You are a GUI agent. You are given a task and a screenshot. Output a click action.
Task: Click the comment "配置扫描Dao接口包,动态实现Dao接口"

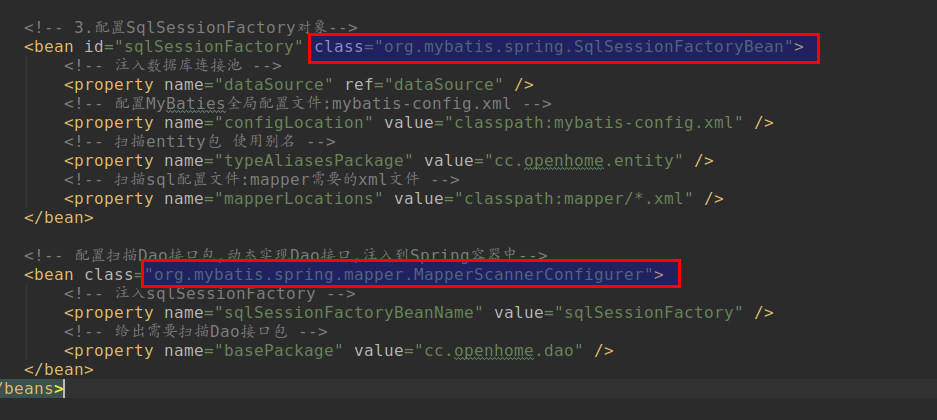point(286,256)
